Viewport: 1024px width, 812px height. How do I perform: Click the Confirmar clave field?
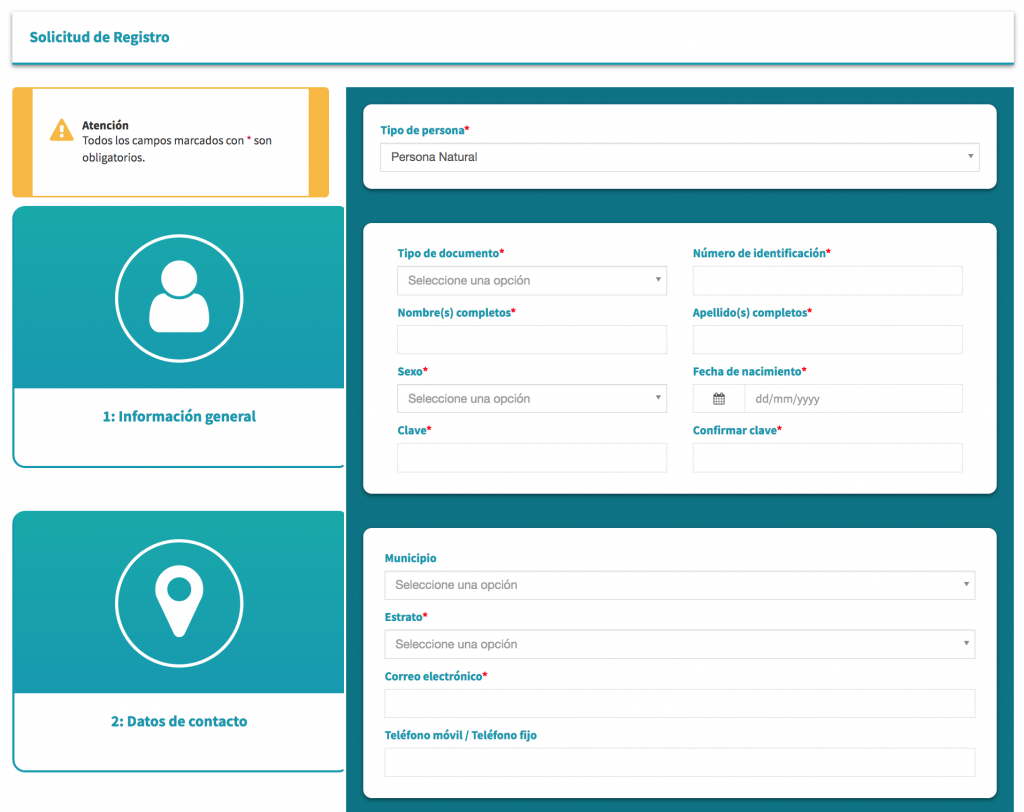coord(827,458)
